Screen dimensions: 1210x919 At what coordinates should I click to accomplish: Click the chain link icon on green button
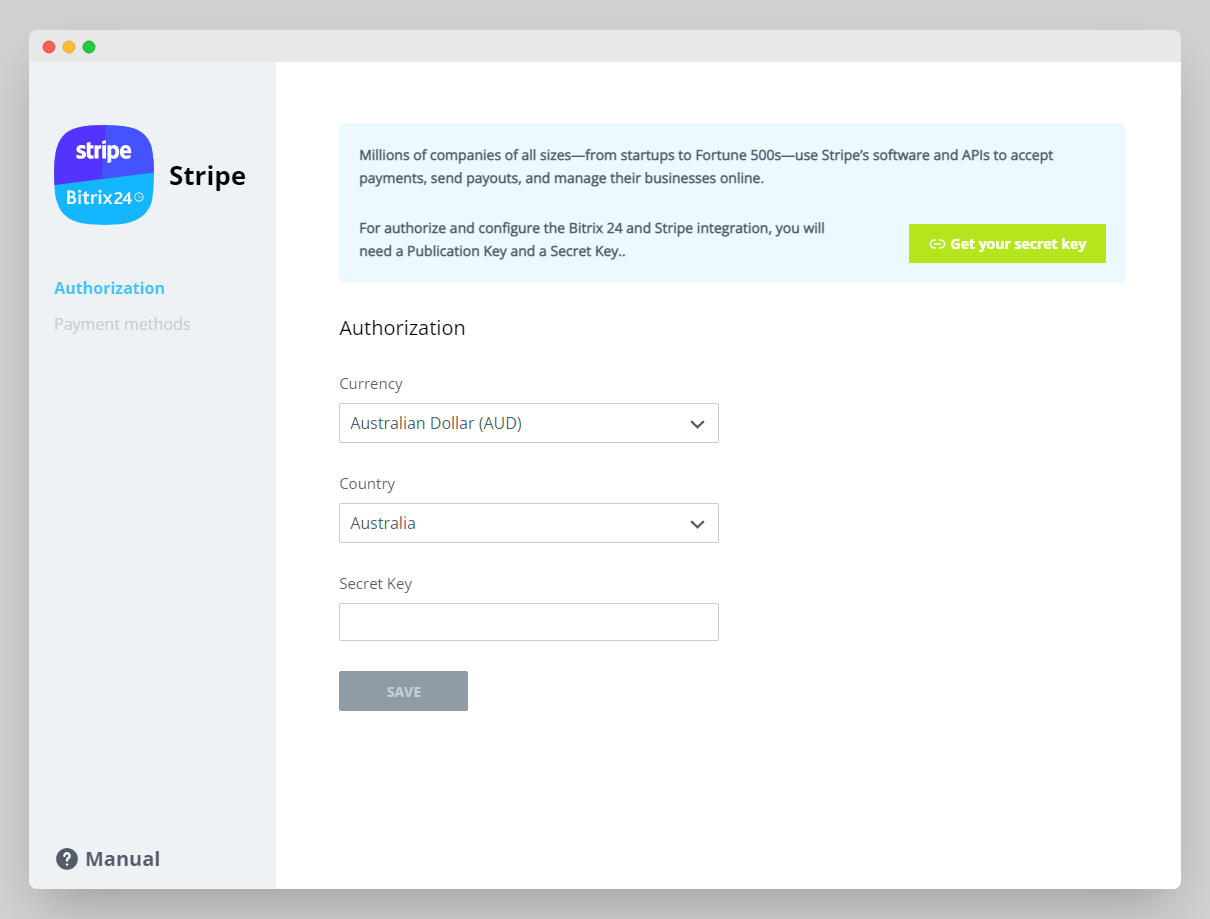point(937,244)
